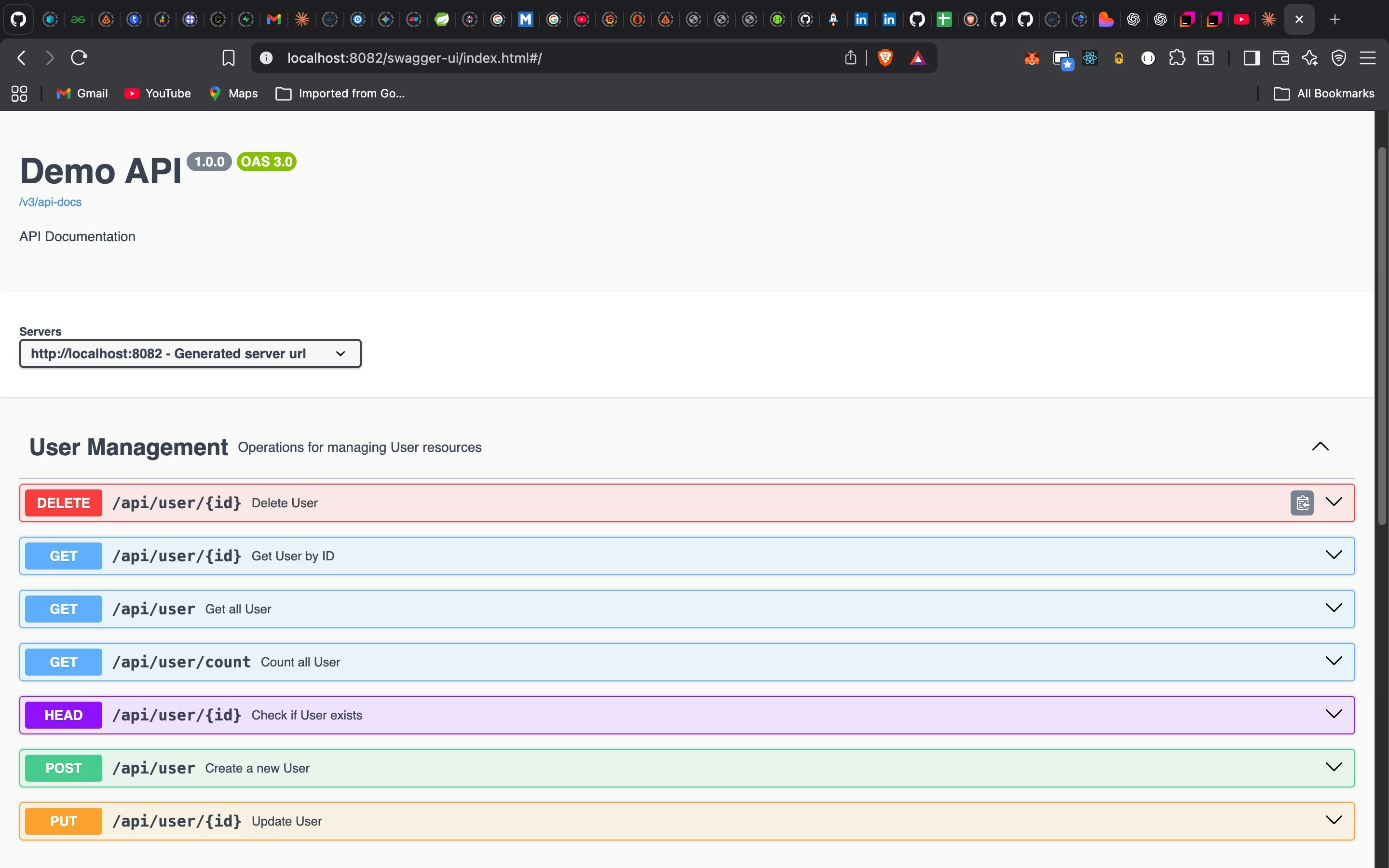Click the All Bookmarks button
The image size is (1389, 868).
[x=1323, y=93]
